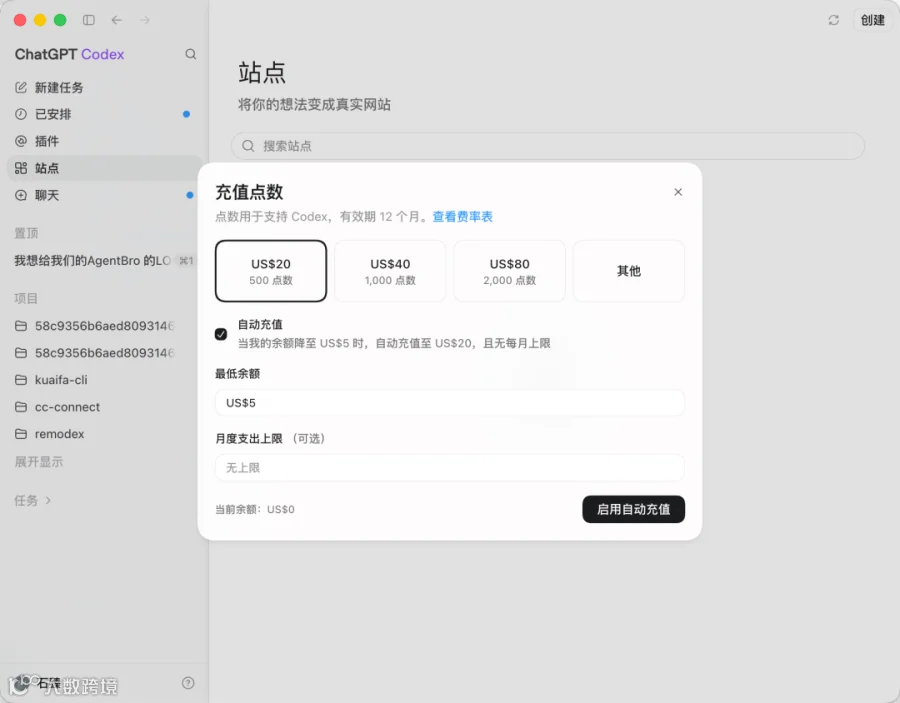
Task: Click the 创建 button
Action: tap(872, 20)
